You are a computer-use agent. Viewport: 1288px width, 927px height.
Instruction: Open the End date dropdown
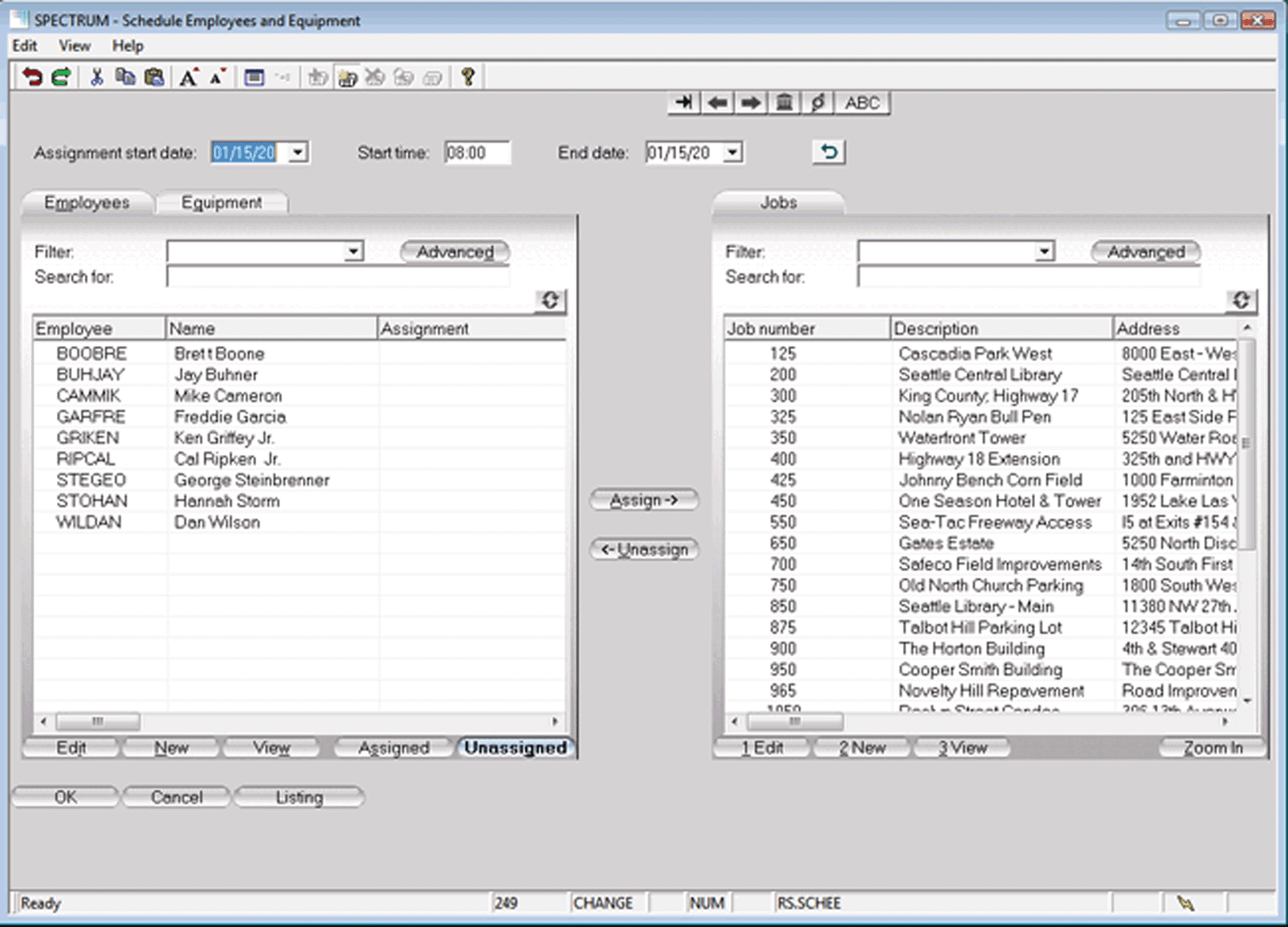pyautogui.click(x=733, y=152)
